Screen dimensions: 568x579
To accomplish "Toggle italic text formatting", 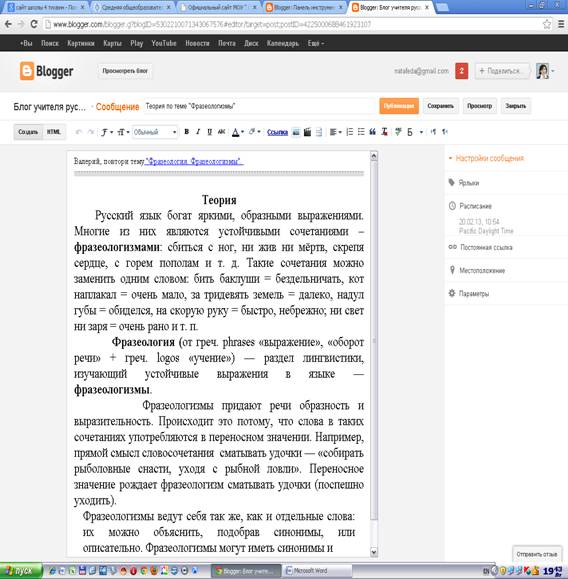I will pos(198,132).
